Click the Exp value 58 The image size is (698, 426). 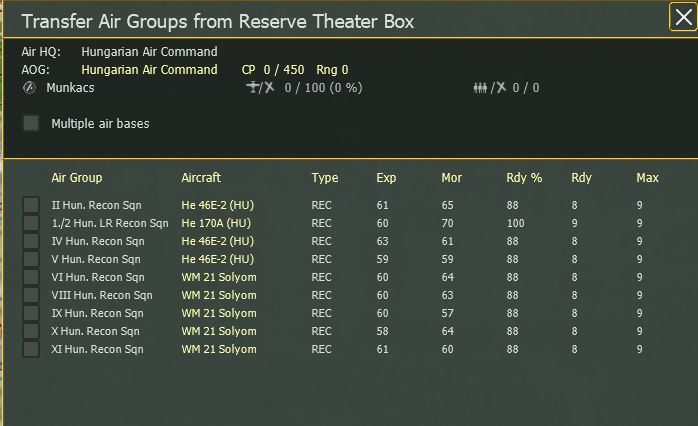pyautogui.click(x=382, y=331)
